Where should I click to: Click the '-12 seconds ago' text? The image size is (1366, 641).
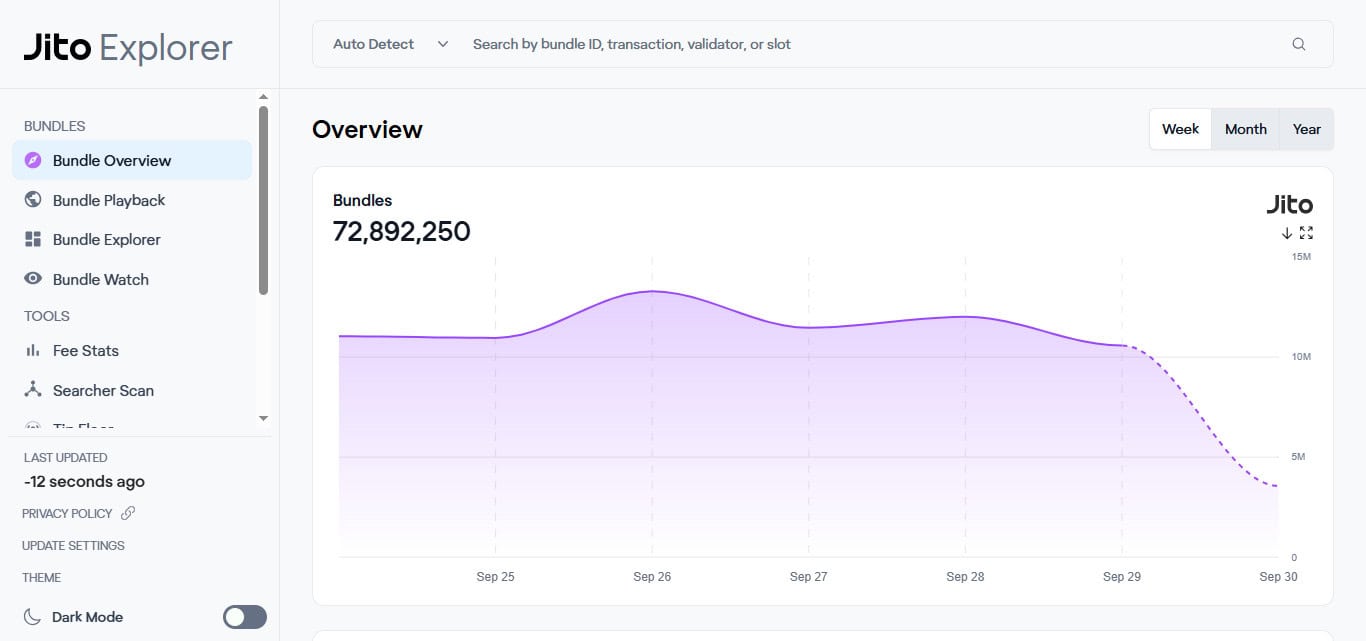(84, 481)
